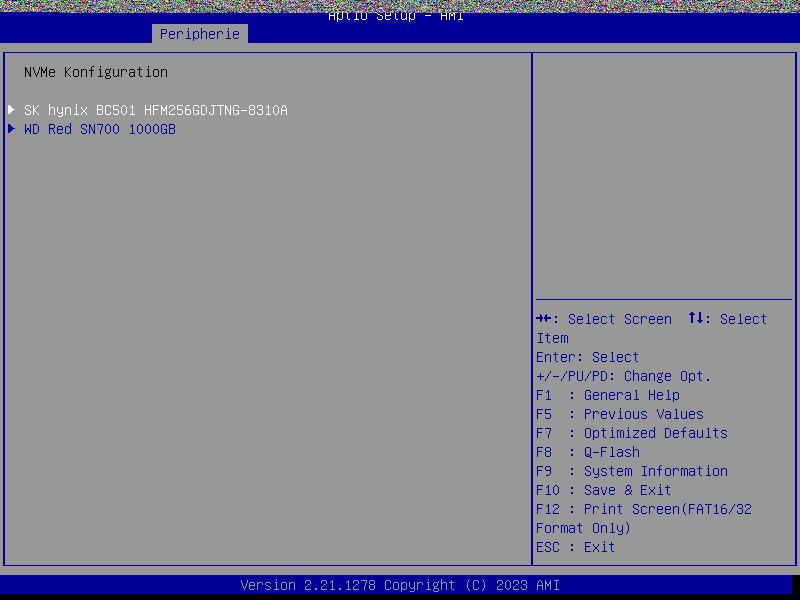Click the F8 Q-Flash hint
800x600 pixels.
coord(588,452)
